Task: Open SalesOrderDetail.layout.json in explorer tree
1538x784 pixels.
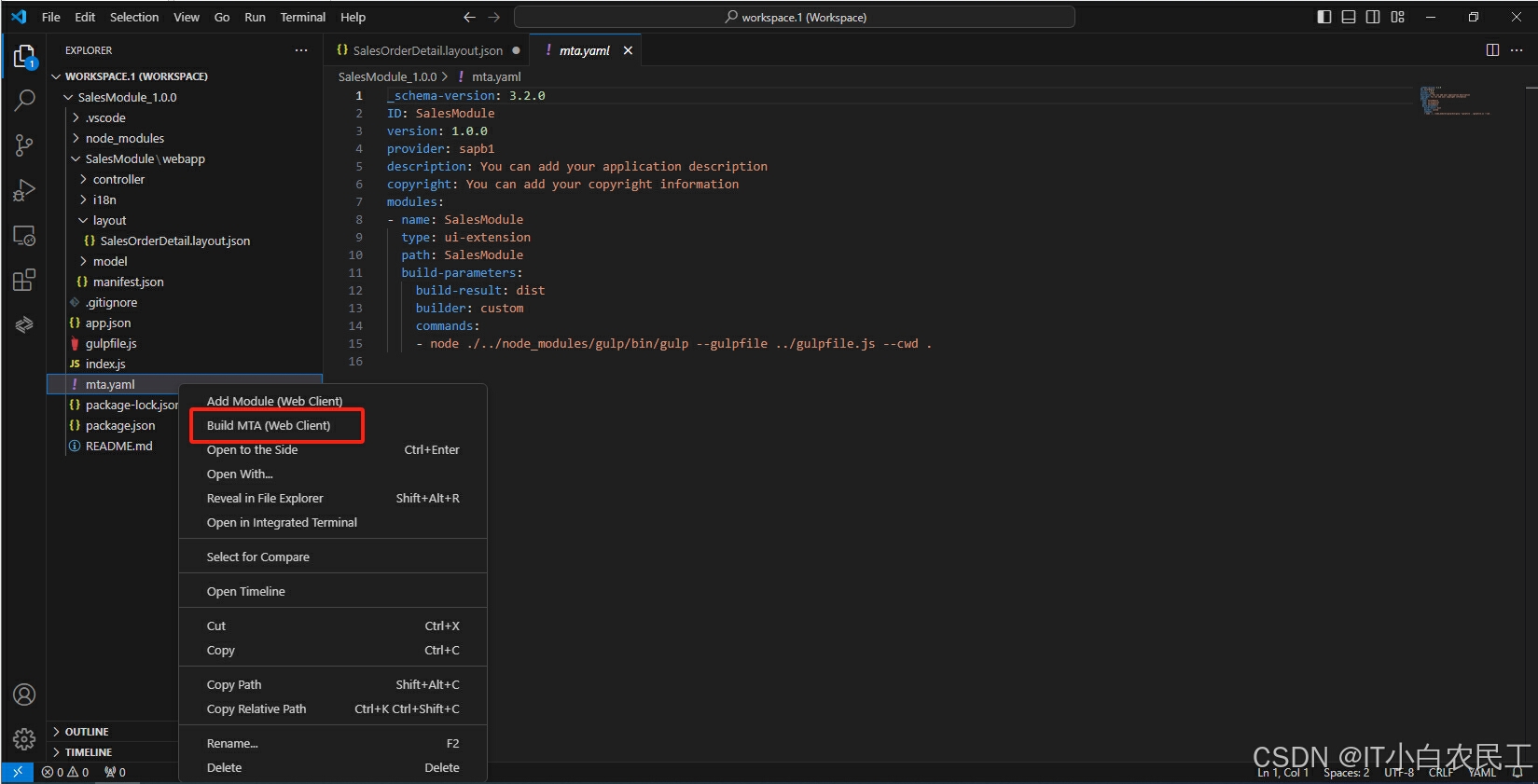Action: click(x=187, y=241)
